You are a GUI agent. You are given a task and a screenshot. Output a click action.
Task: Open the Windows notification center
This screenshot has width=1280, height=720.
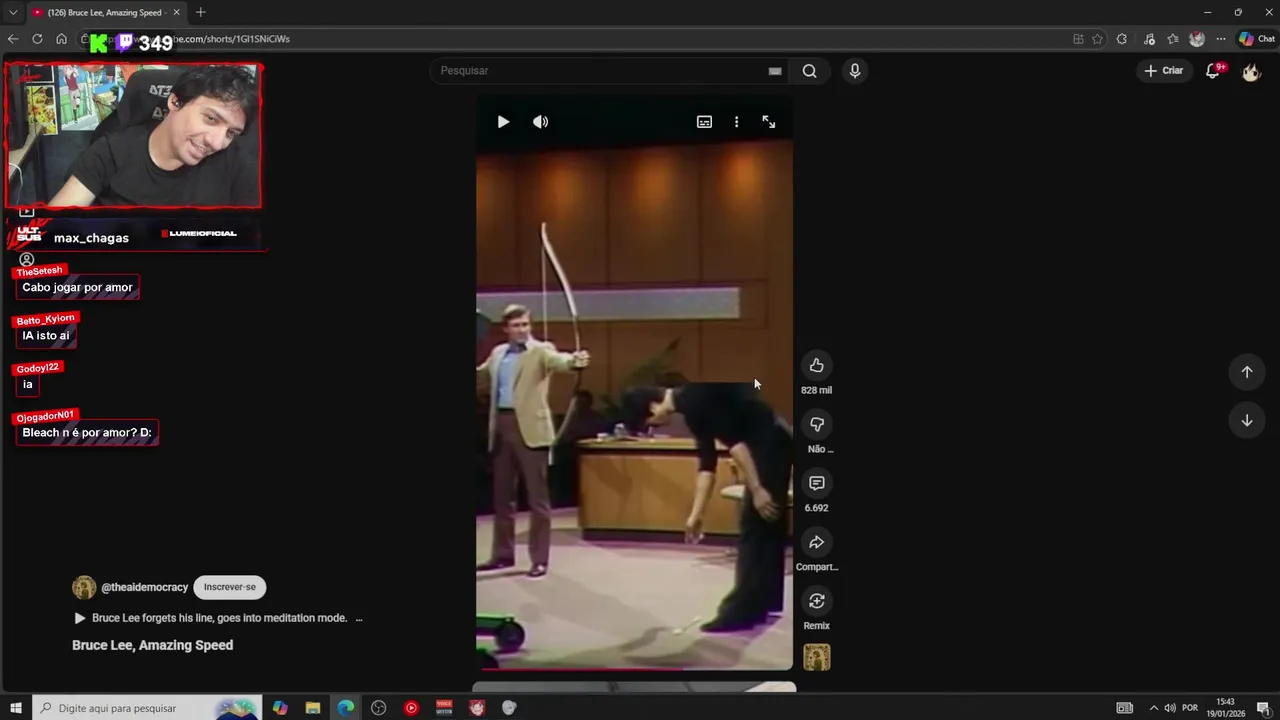(1263, 708)
